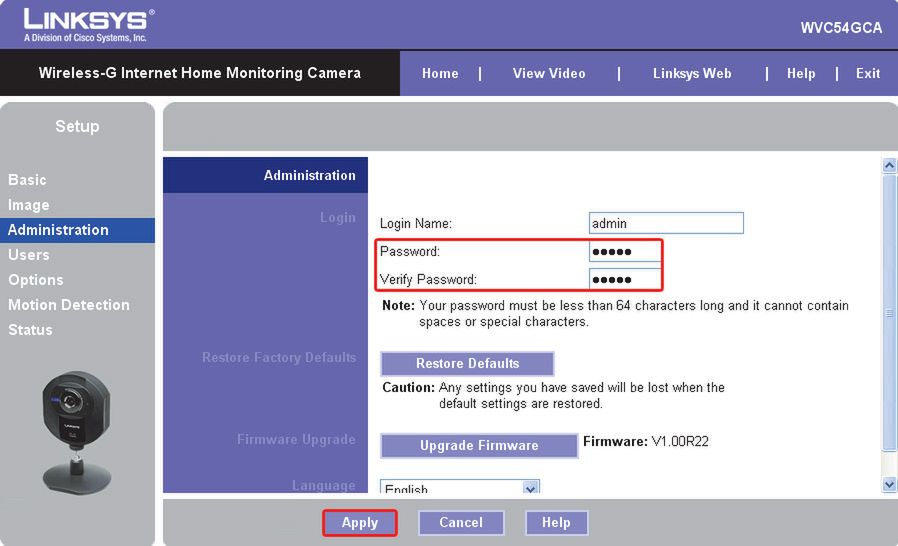Click the firmware version text V1.00R22
Screen dimensions: 898x546
[x=680, y=442]
